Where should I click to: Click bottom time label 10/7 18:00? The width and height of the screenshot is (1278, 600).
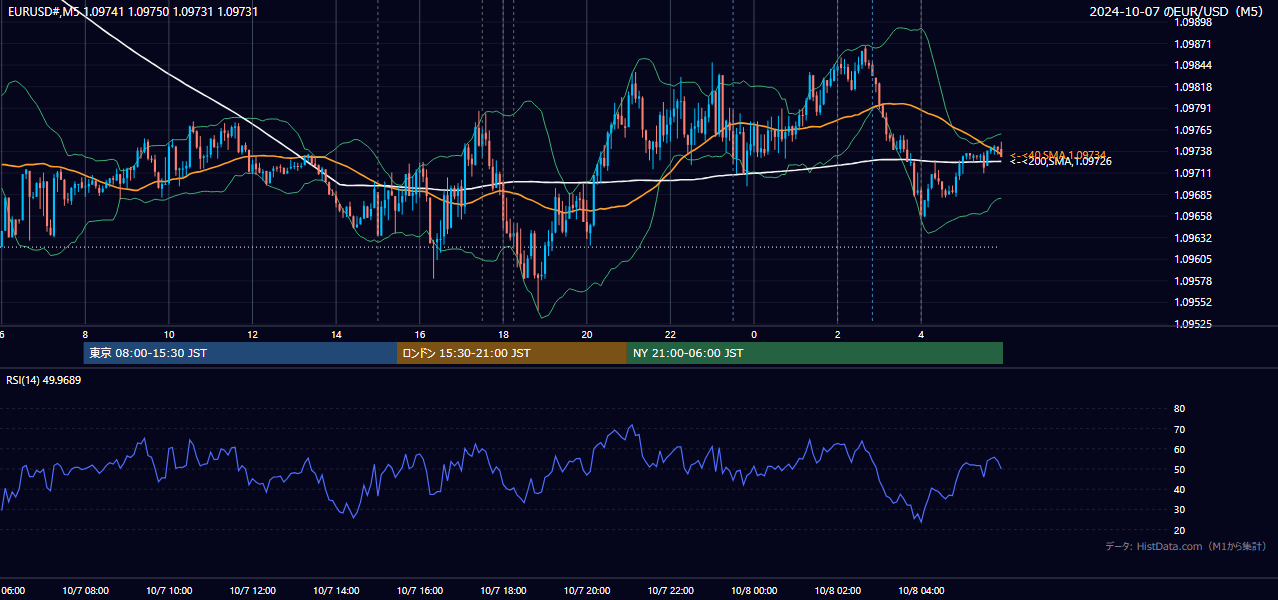click(503, 591)
